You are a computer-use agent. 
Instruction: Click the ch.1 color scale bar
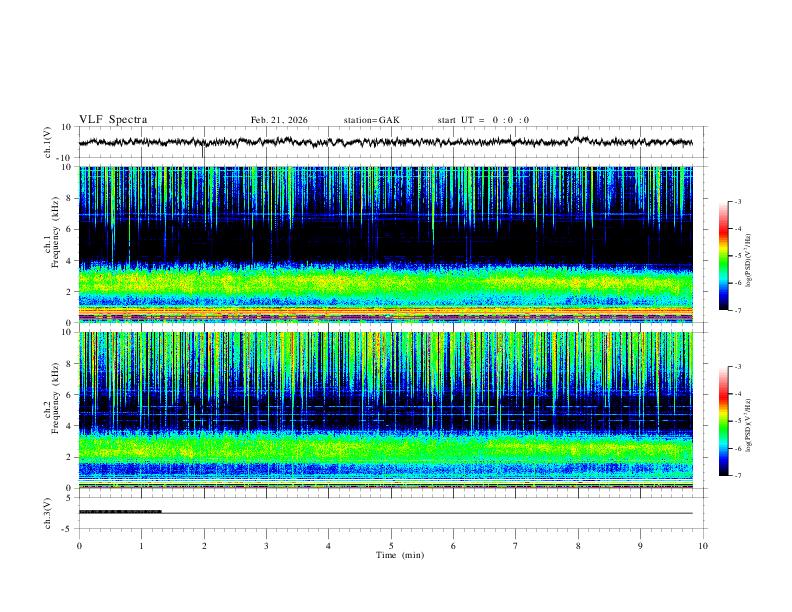[724, 256]
